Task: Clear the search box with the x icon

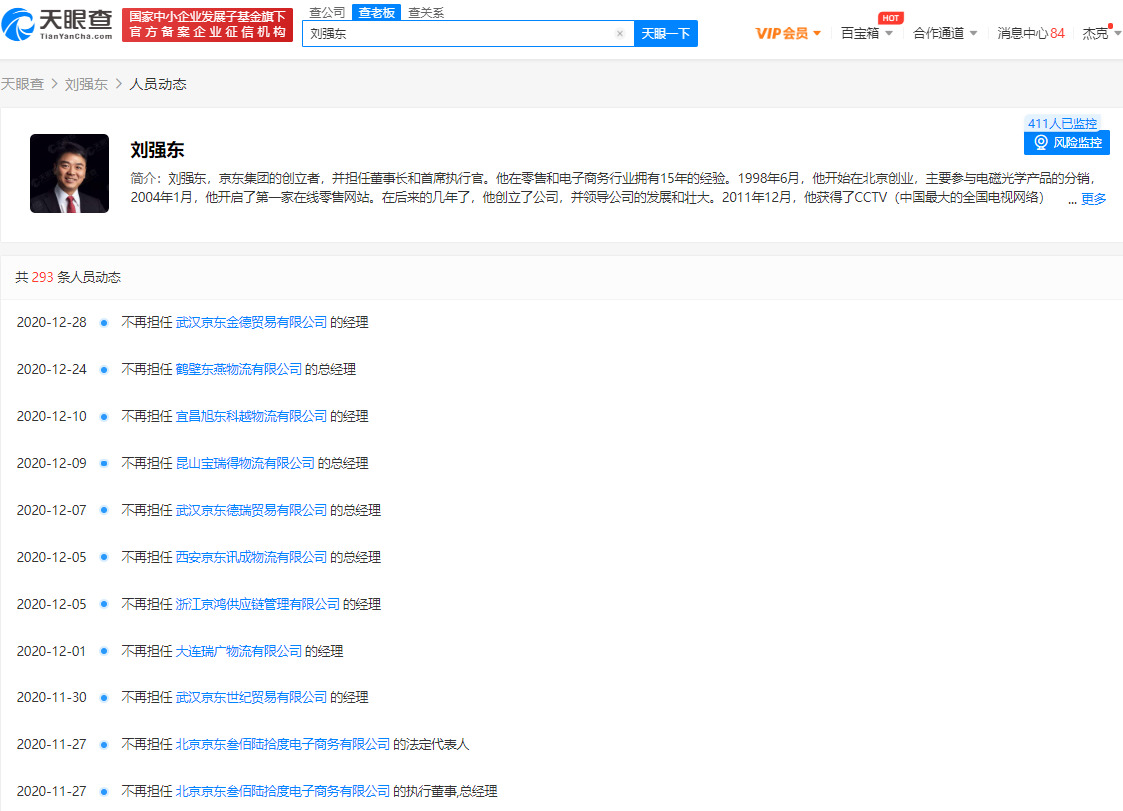Action: (x=620, y=34)
